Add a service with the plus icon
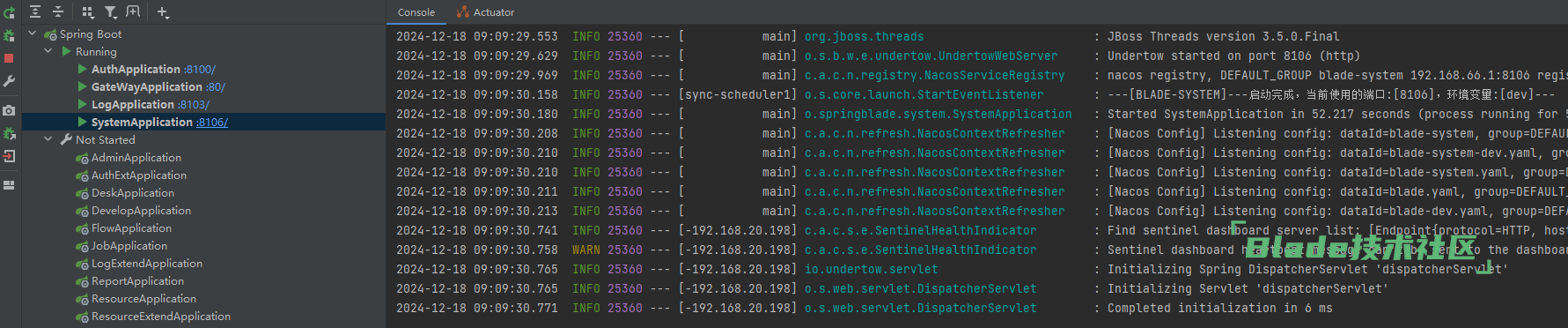The height and width of the screenshot is (328, 1568). point(163,11)
